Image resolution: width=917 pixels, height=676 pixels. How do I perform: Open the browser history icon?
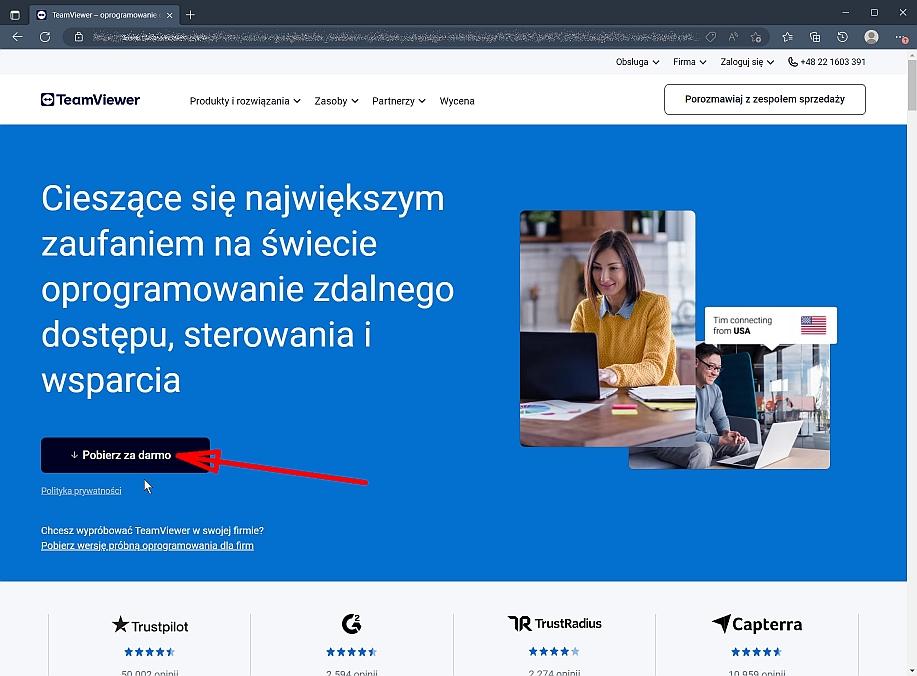842,37
